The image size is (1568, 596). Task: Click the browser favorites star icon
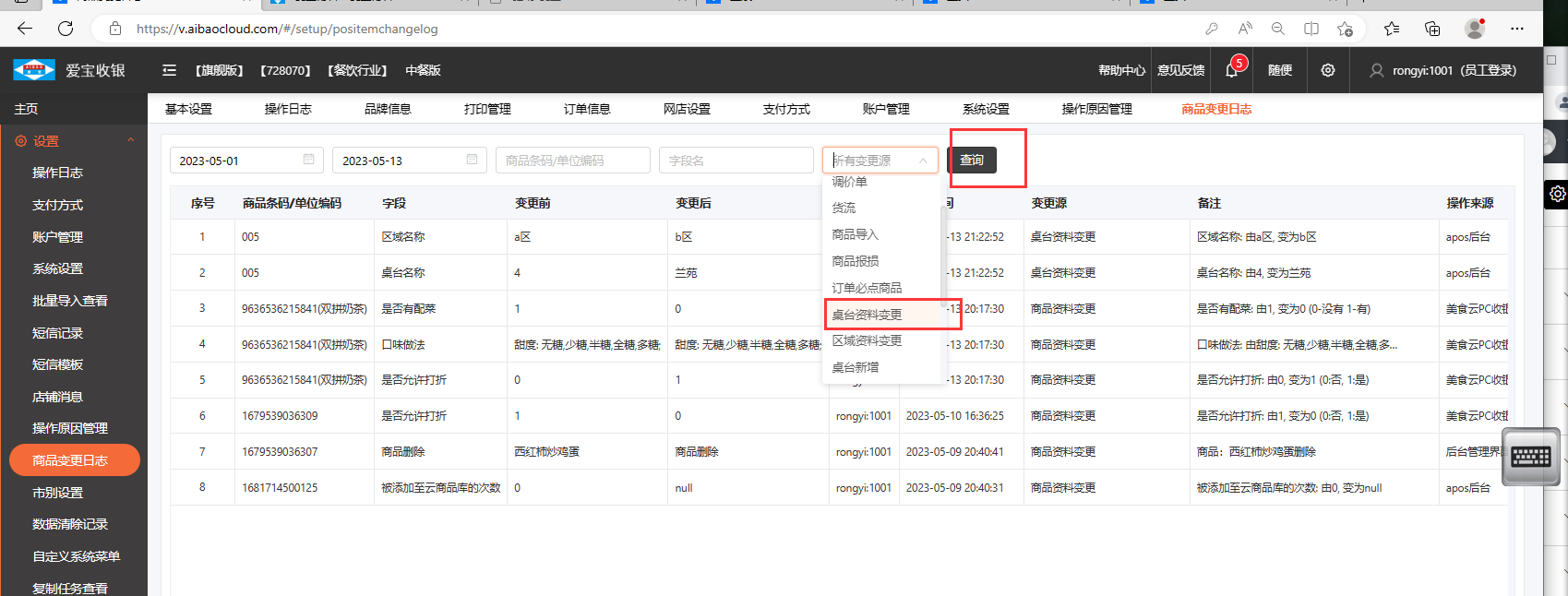[1392, 29]
